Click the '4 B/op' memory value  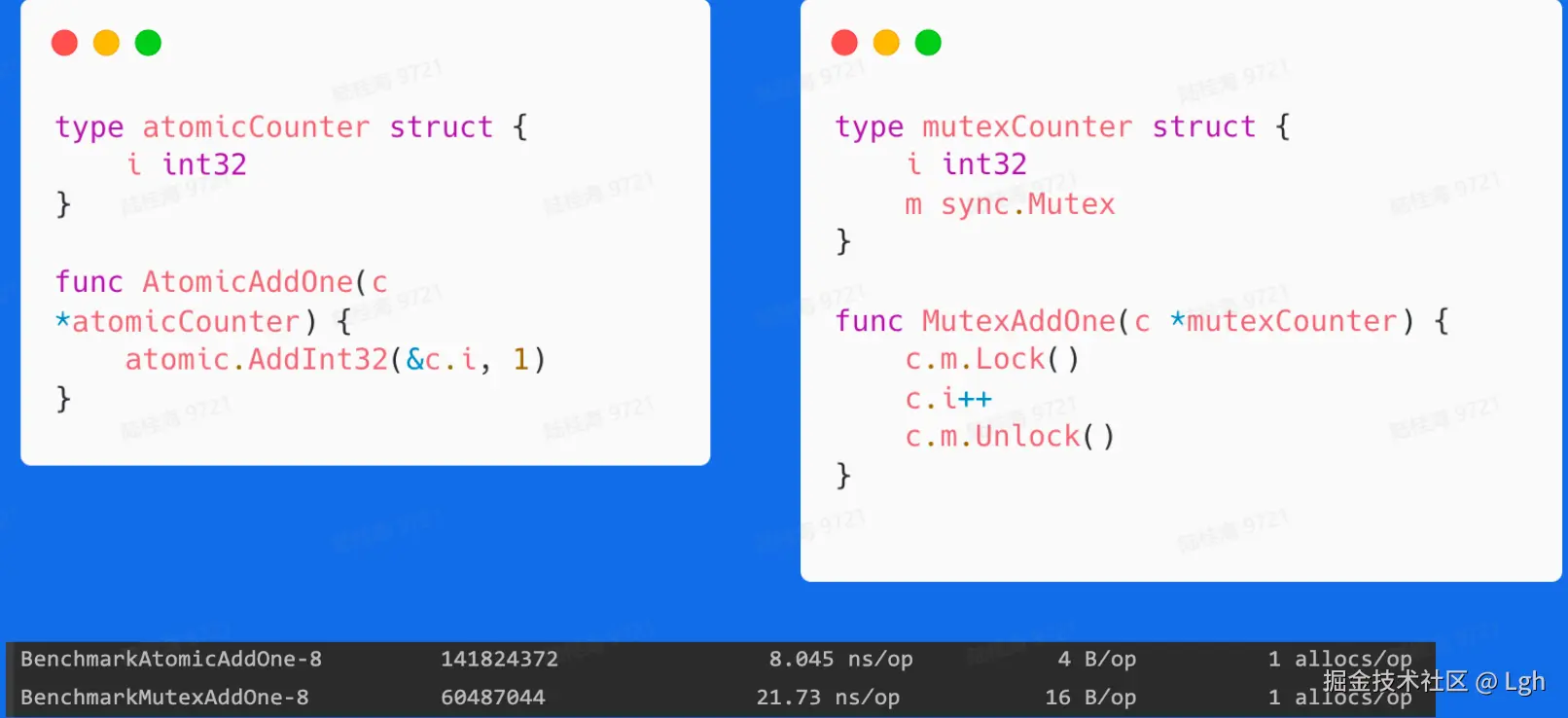[1097, 660]
